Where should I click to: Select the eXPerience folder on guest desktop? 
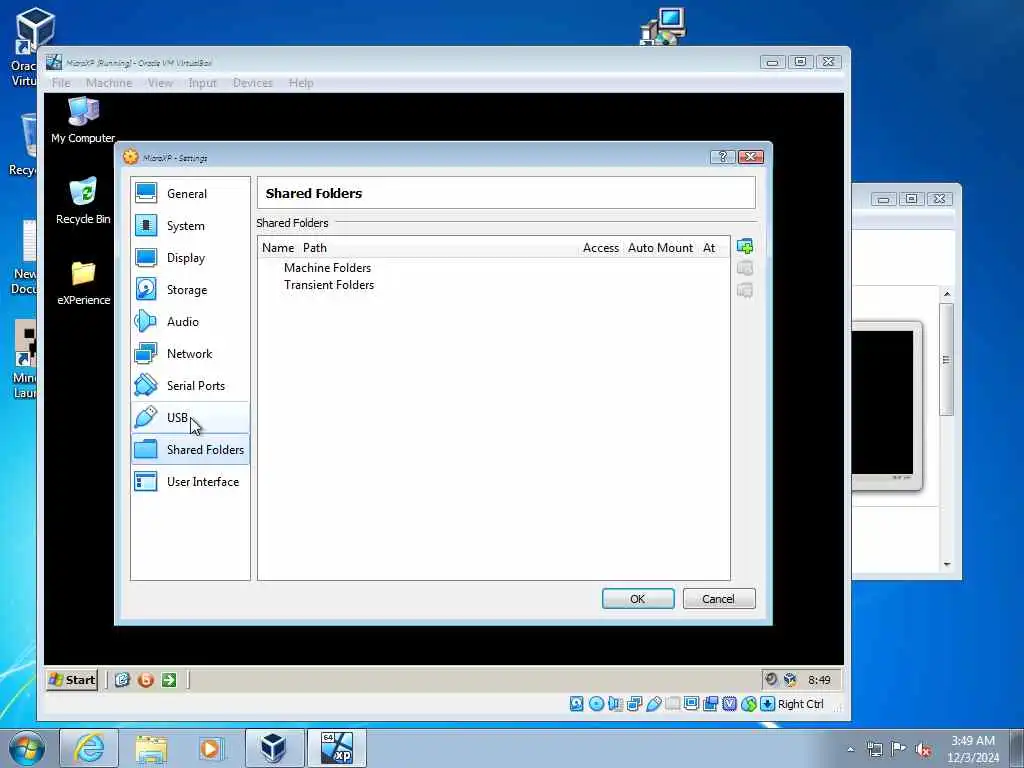[x=83, y=283]
